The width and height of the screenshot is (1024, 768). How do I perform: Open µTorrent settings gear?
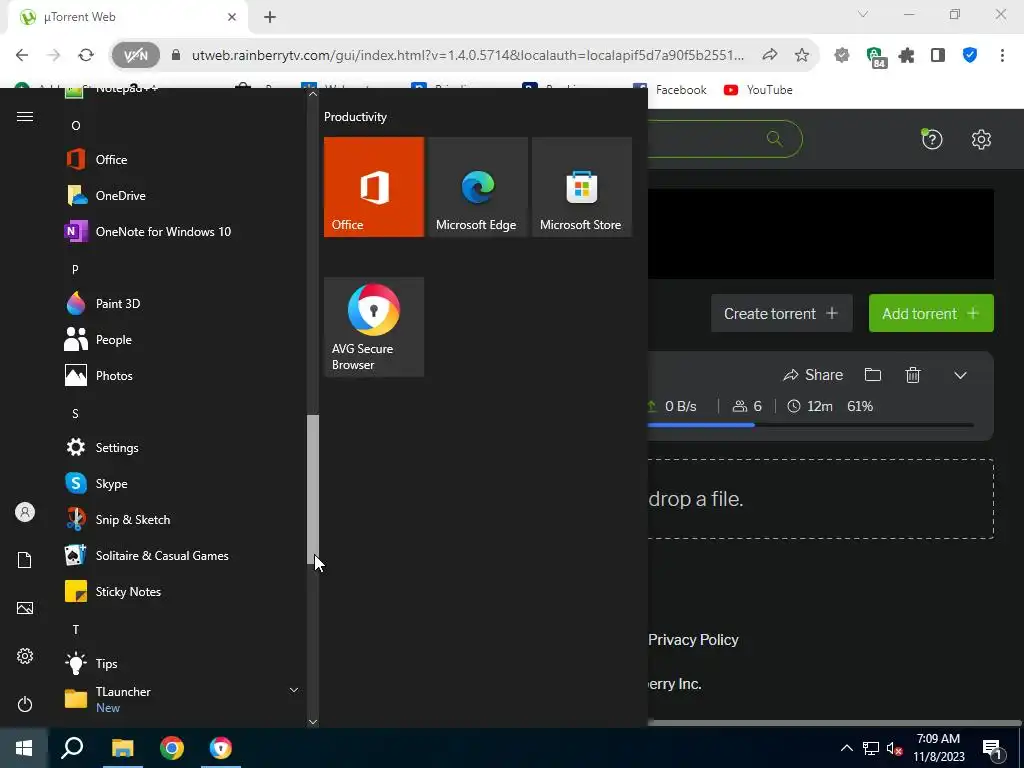pos(981,139)
